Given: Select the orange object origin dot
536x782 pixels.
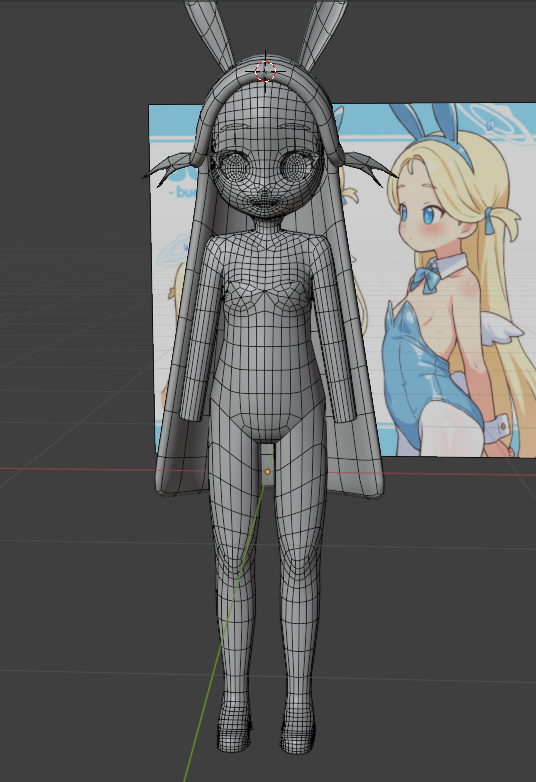Looking at the screenshot, I should pos(268,471).
